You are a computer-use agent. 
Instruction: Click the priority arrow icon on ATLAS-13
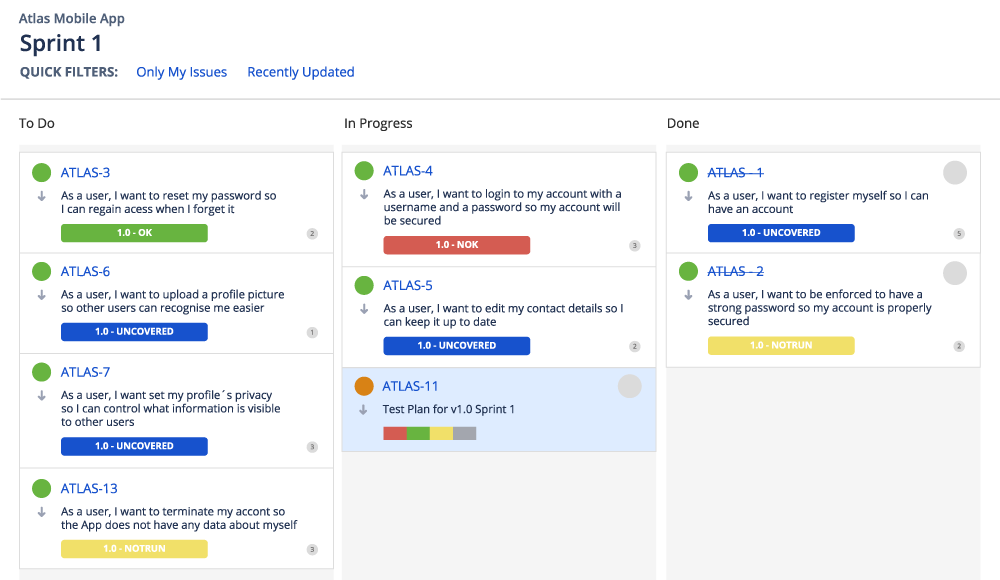[42, 512]
